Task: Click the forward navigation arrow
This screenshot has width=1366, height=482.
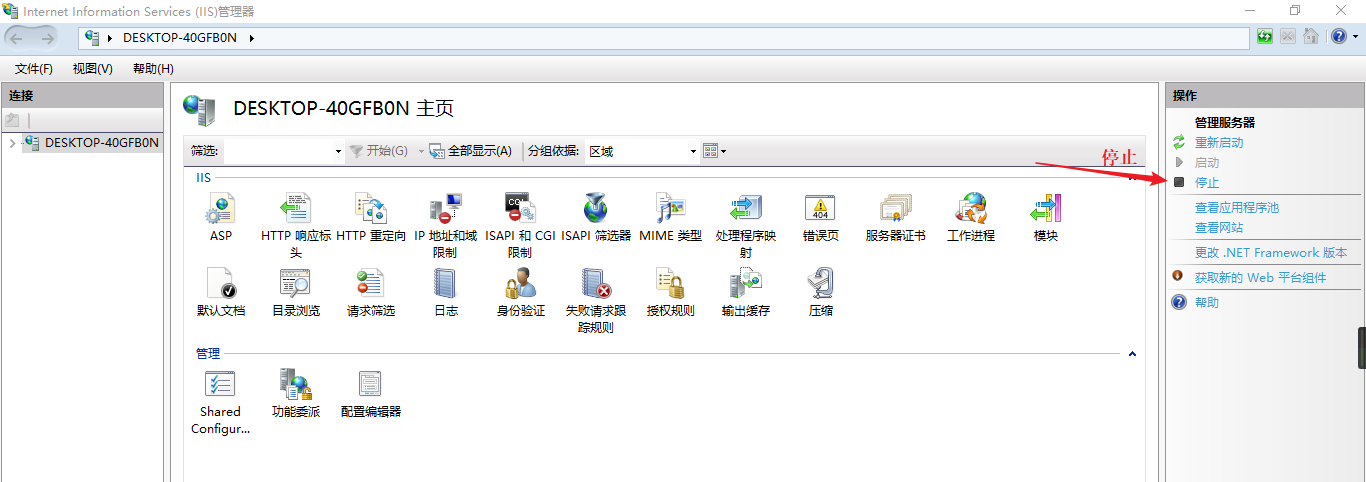Action: coord(48,37)
